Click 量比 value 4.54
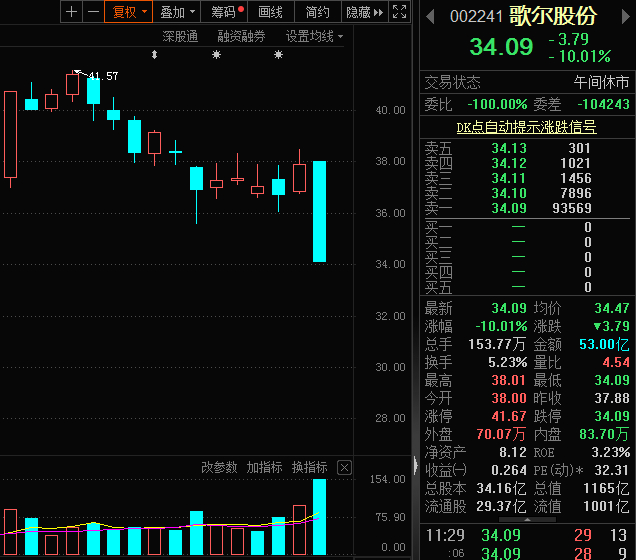 tap(616, 362)
